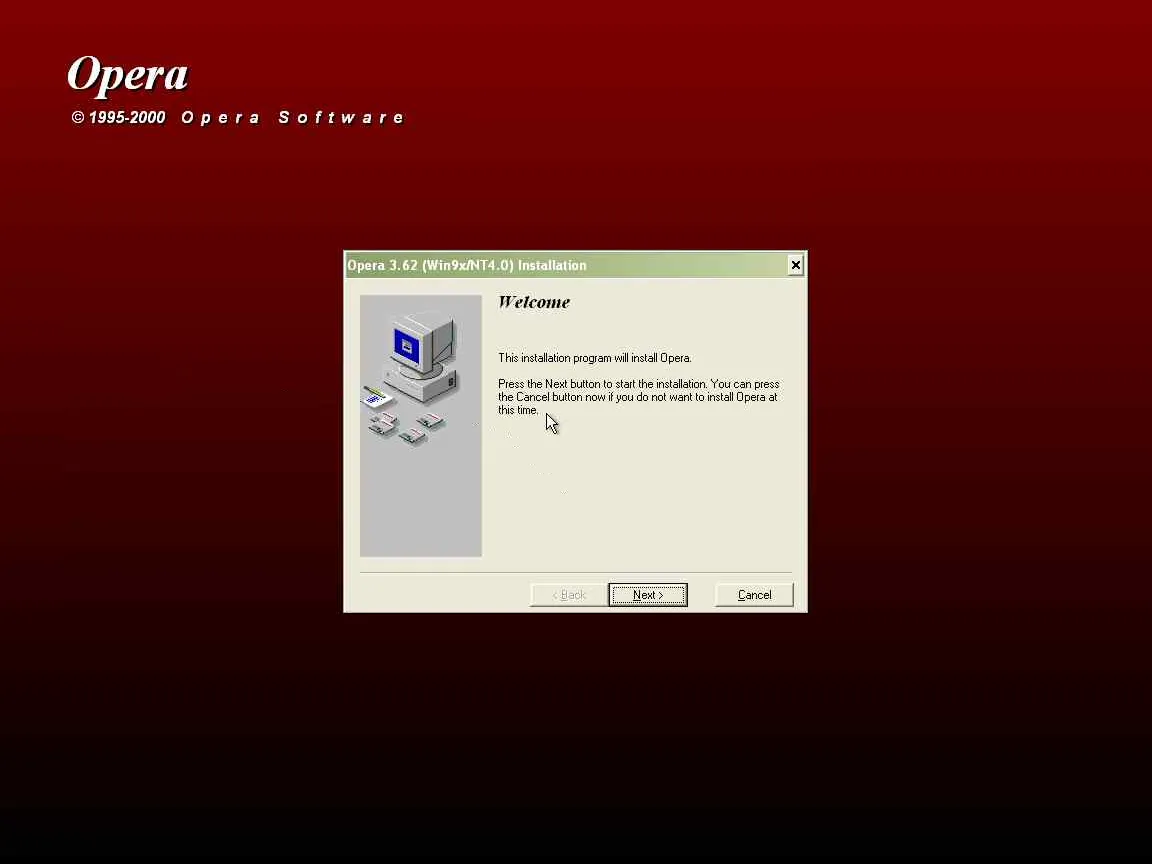The image size is (1152, 864).
Task: Click the paragraph beginning 'Press the Next button'
Action: pyautogui.click(x=638, y=397)
